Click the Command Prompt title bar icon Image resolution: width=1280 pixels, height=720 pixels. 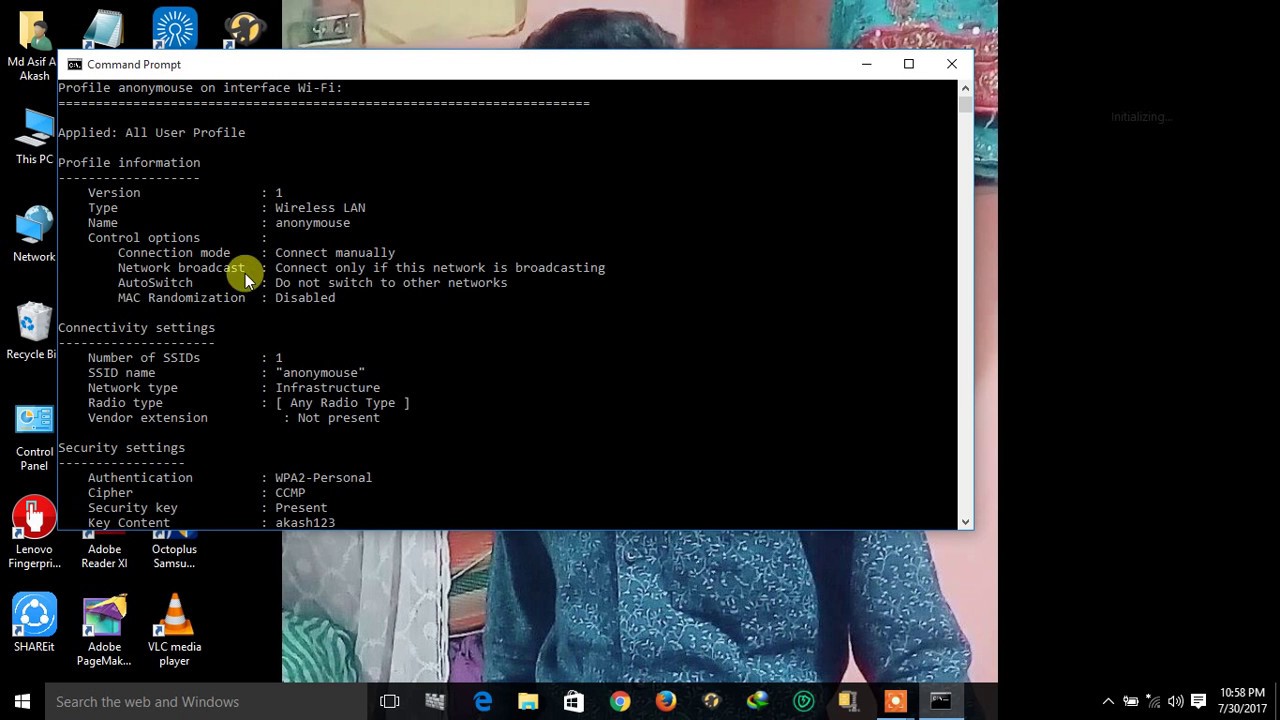click(x=75, y=64)
